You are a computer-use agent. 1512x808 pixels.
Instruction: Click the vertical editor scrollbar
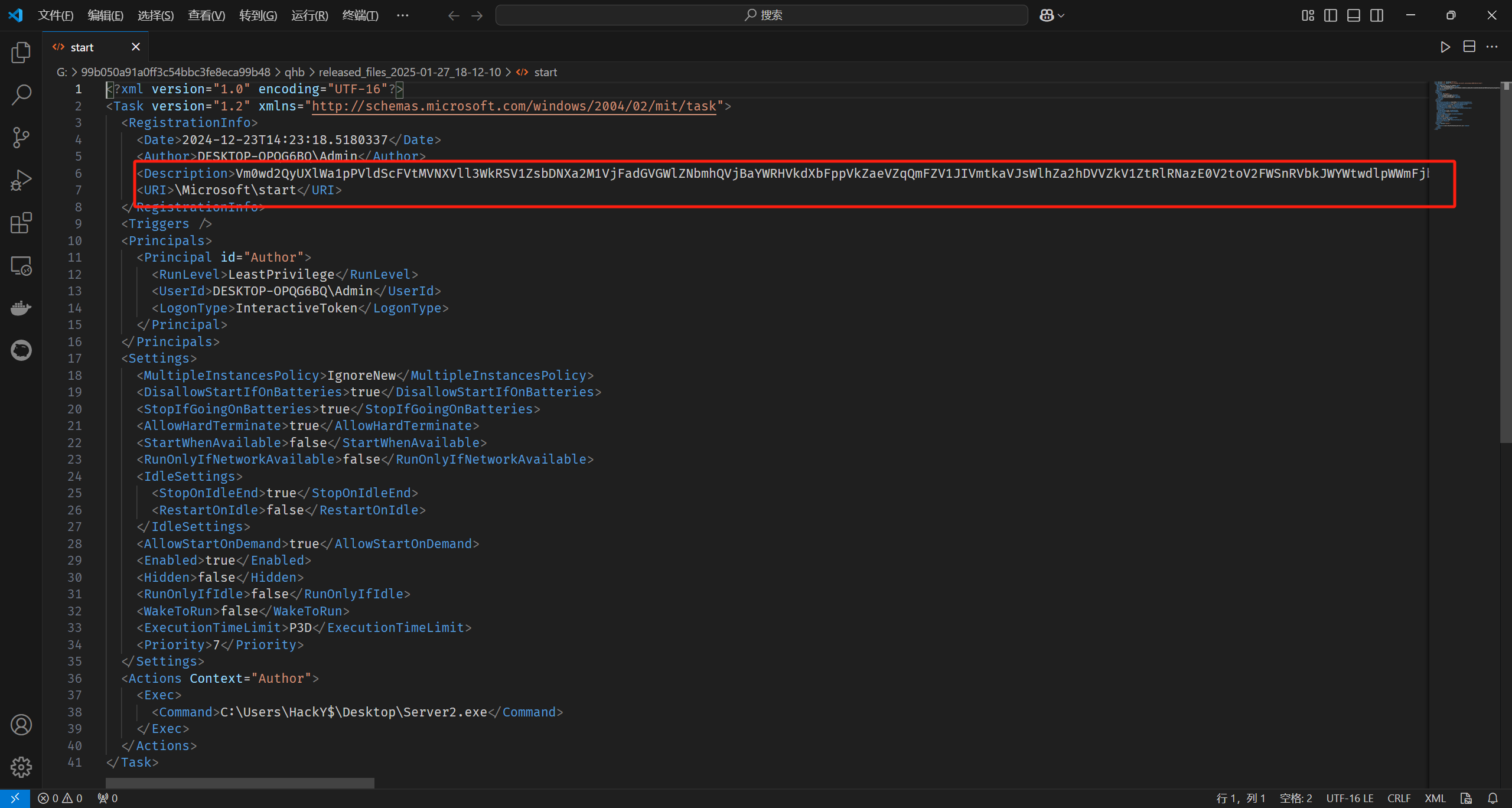click(x=1506, y=263)
